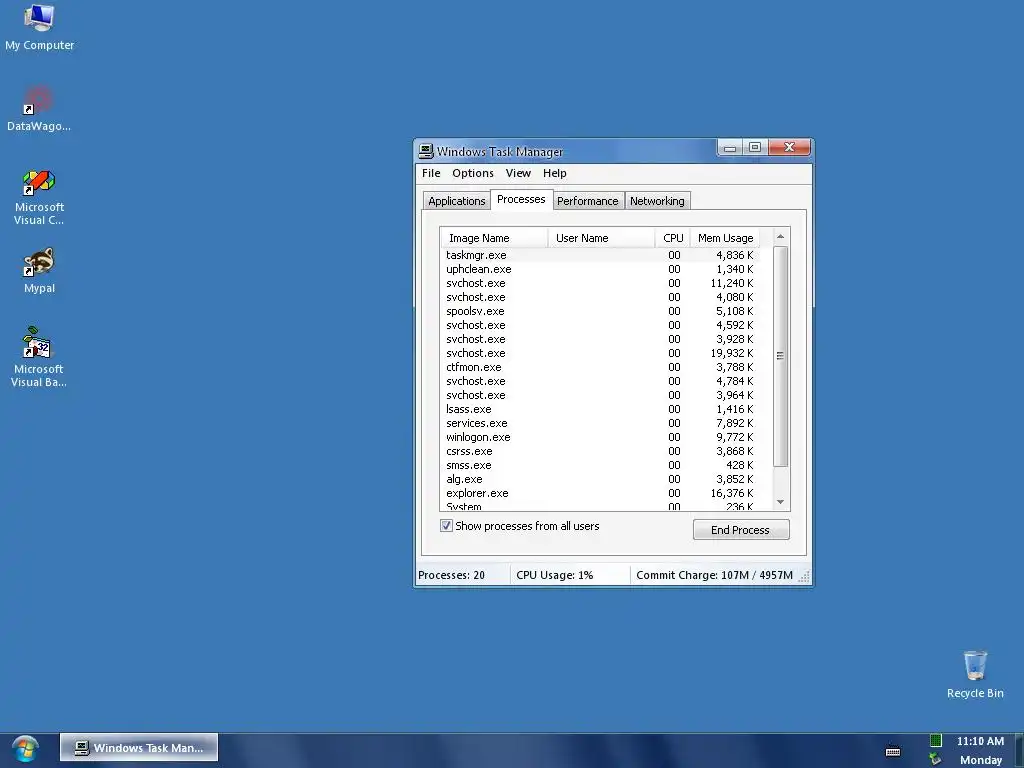Click the Windows Task Man... taskbar button

139,748
